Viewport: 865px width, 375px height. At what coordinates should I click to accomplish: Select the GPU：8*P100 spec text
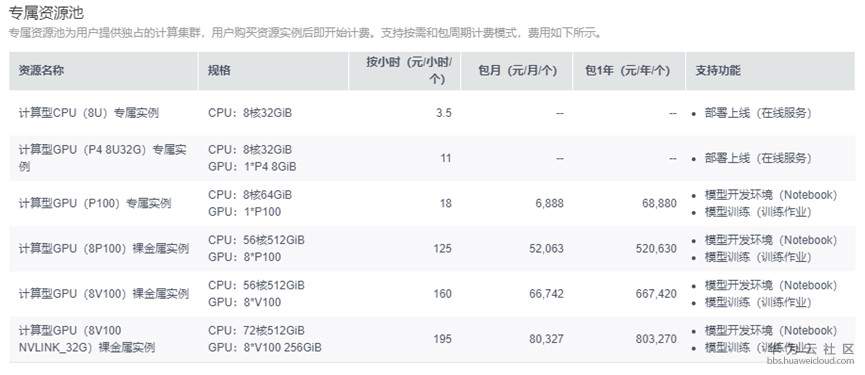click(244, 257)
